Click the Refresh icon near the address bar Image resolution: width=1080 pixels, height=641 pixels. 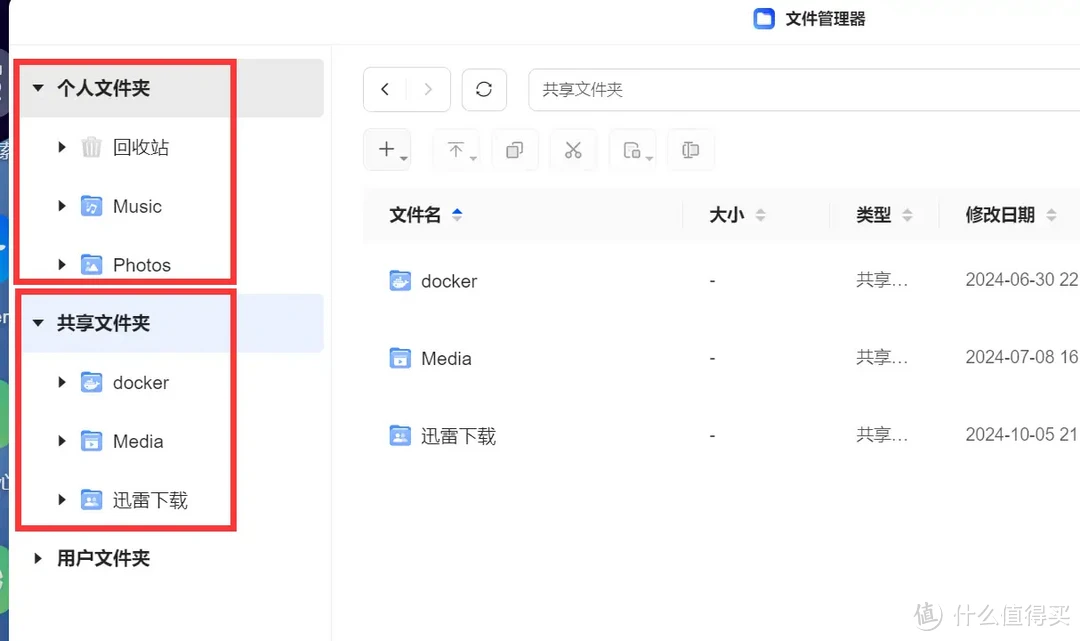click(484, 89)
